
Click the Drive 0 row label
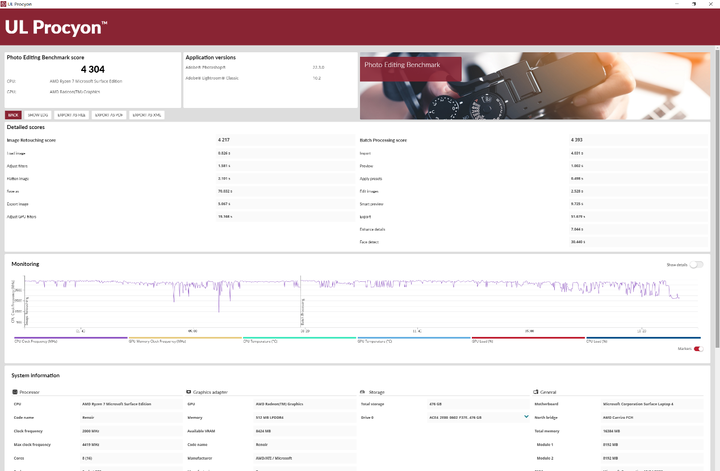pos(367,418)
